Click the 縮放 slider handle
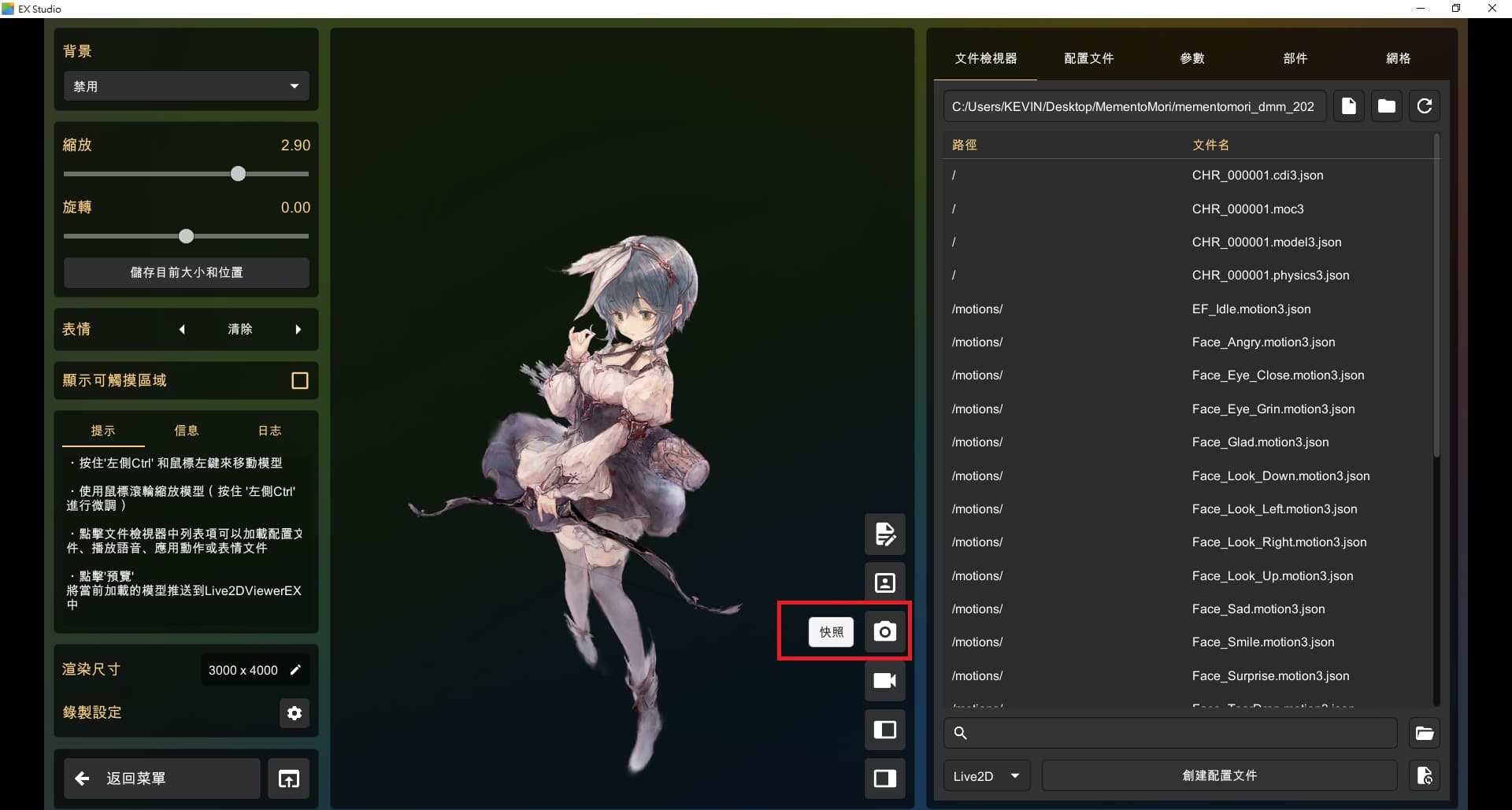This screenshot has width=1512, height=810. (238, 174)
